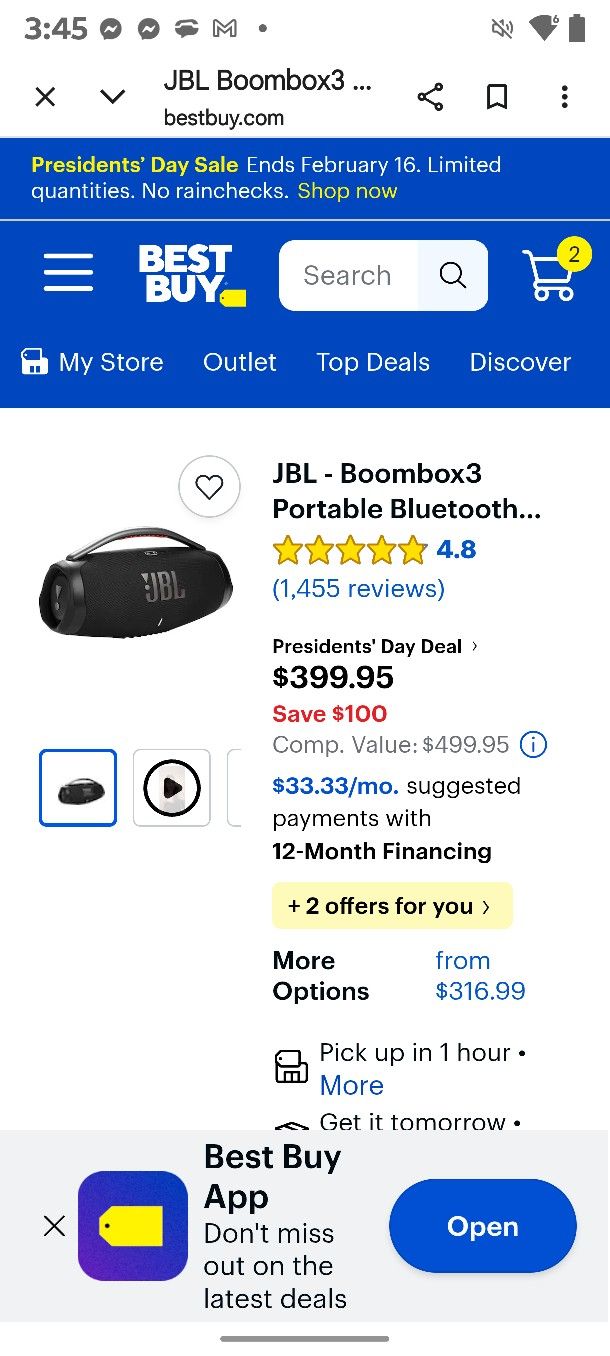Collapse tab using down chevron

pyautogui.click(x=113, y=97)
